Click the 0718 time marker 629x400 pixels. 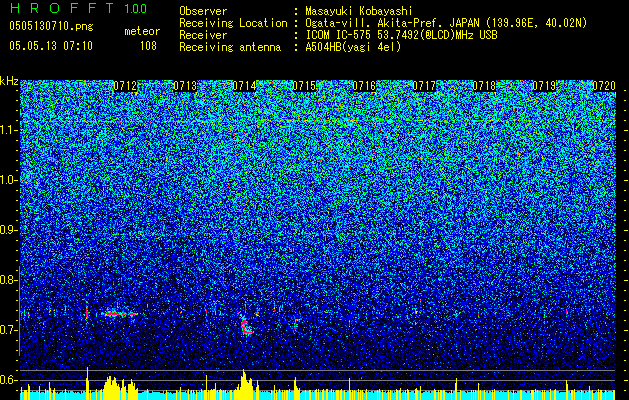click(x=484, y=86)
